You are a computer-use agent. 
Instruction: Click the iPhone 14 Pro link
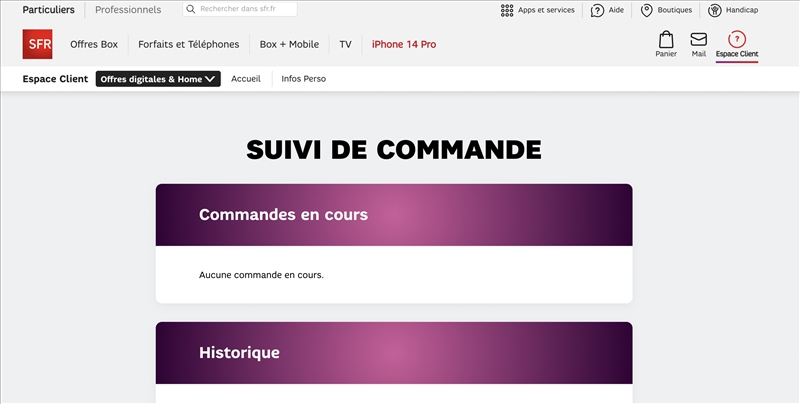pos(404,44)
